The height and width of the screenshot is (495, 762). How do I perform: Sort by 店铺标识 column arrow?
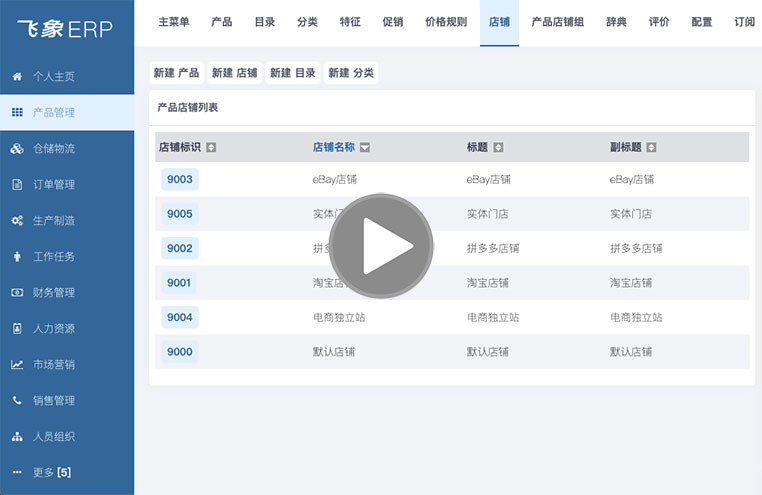211,147
